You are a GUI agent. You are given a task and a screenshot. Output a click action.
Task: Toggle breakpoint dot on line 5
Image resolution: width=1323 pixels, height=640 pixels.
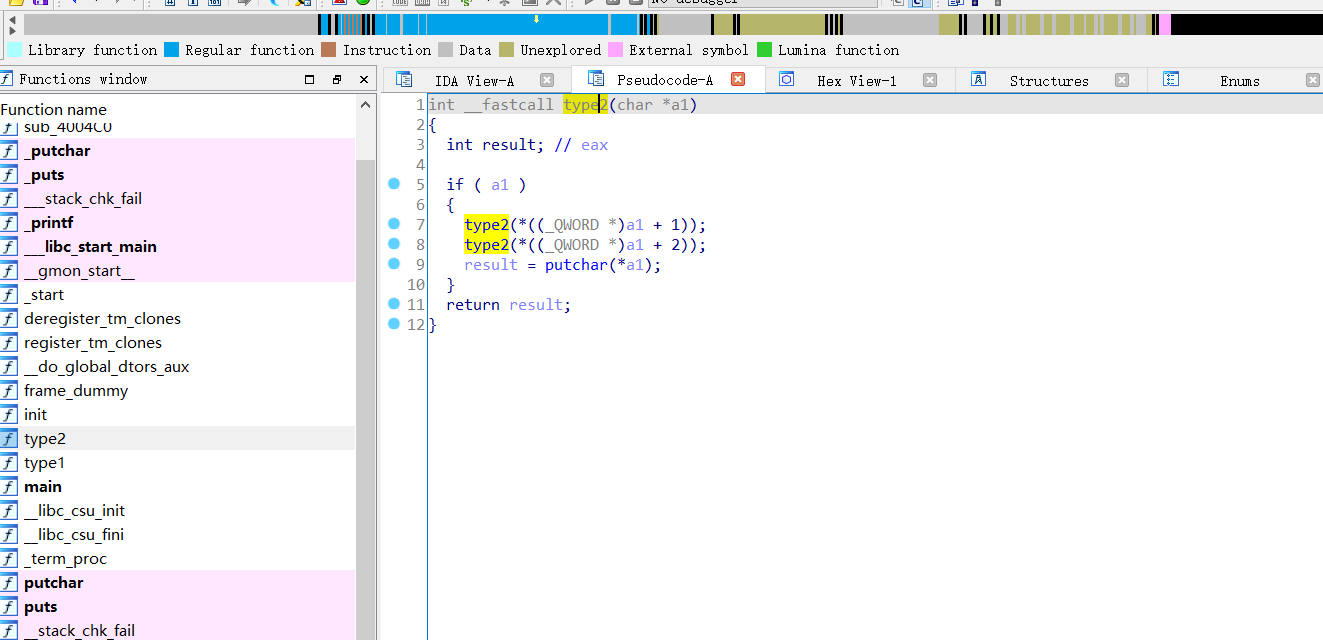pos(394,184)
